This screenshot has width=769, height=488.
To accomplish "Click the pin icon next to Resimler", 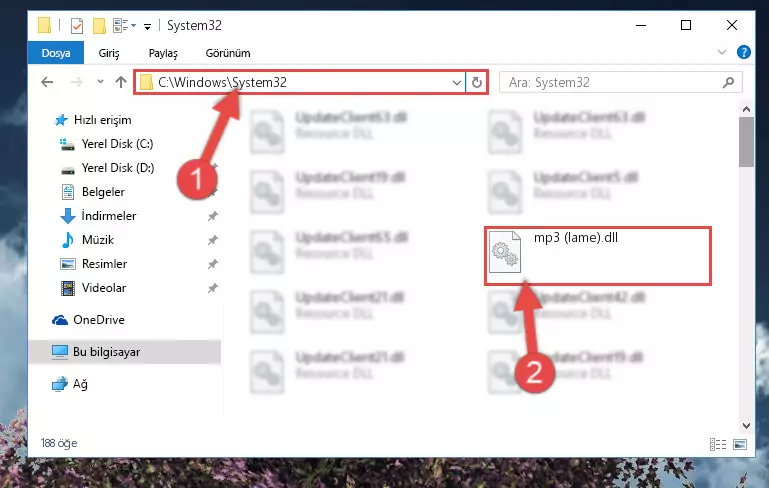I will [212, 264].
